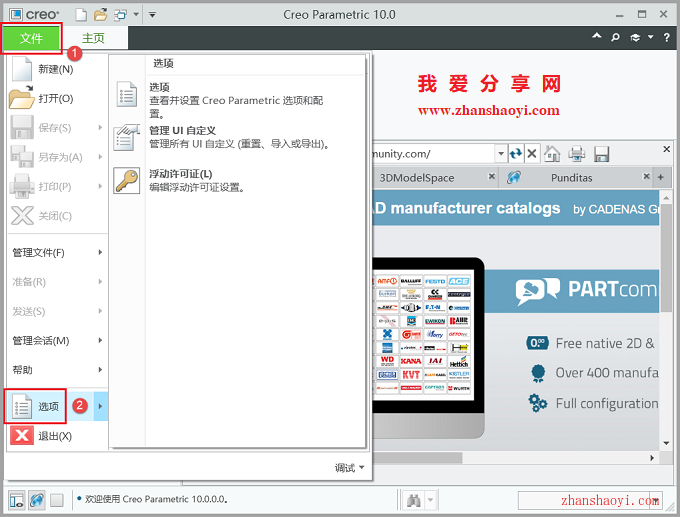Click the binoculars find icon in status bar
680x517 pixels.
(413, 501)
